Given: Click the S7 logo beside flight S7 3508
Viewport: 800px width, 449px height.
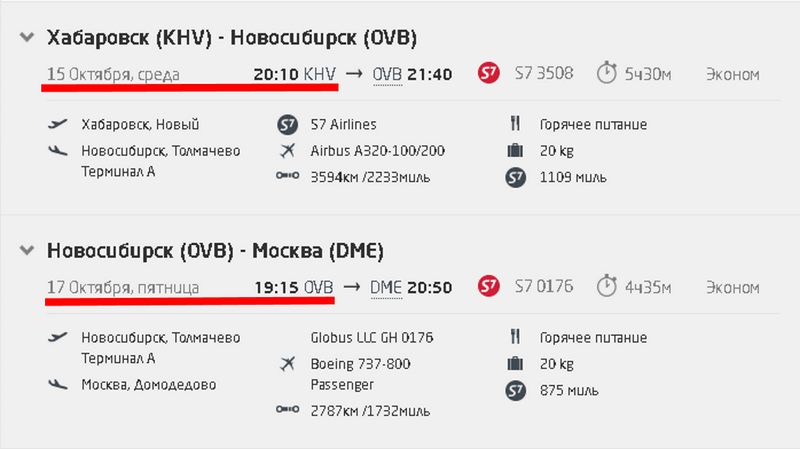Looking at the screenshot, I should (488, 74).
